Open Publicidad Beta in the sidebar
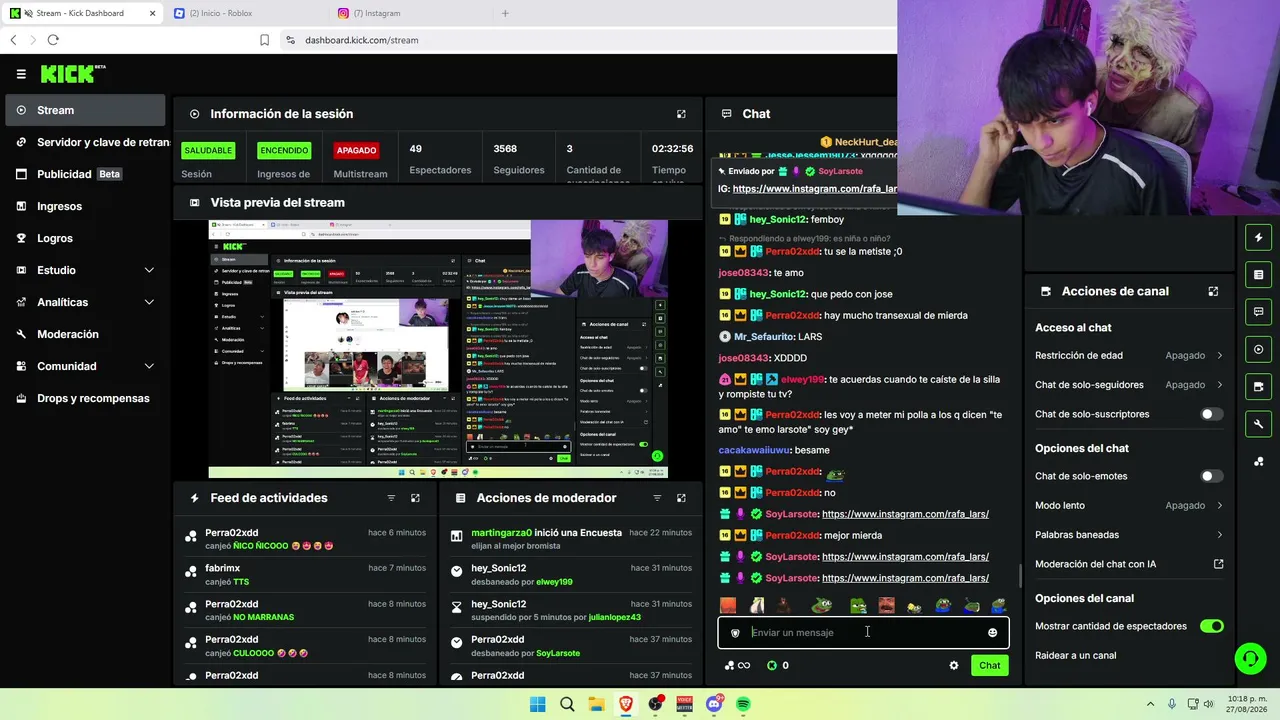 85,174
